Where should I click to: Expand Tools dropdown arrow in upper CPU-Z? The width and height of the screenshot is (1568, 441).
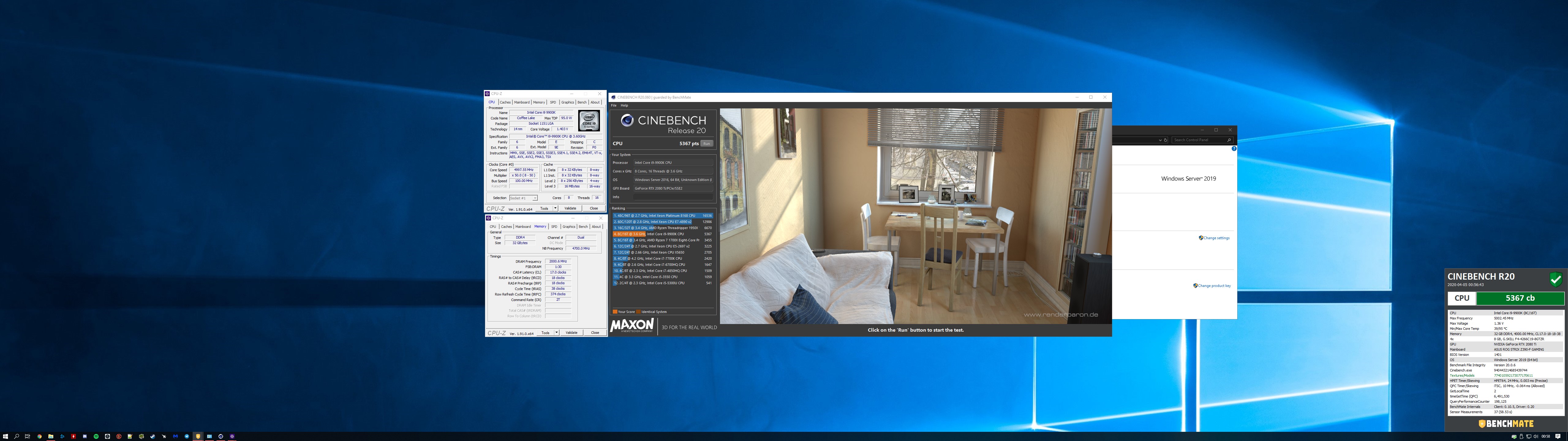[x=556, y=208]
